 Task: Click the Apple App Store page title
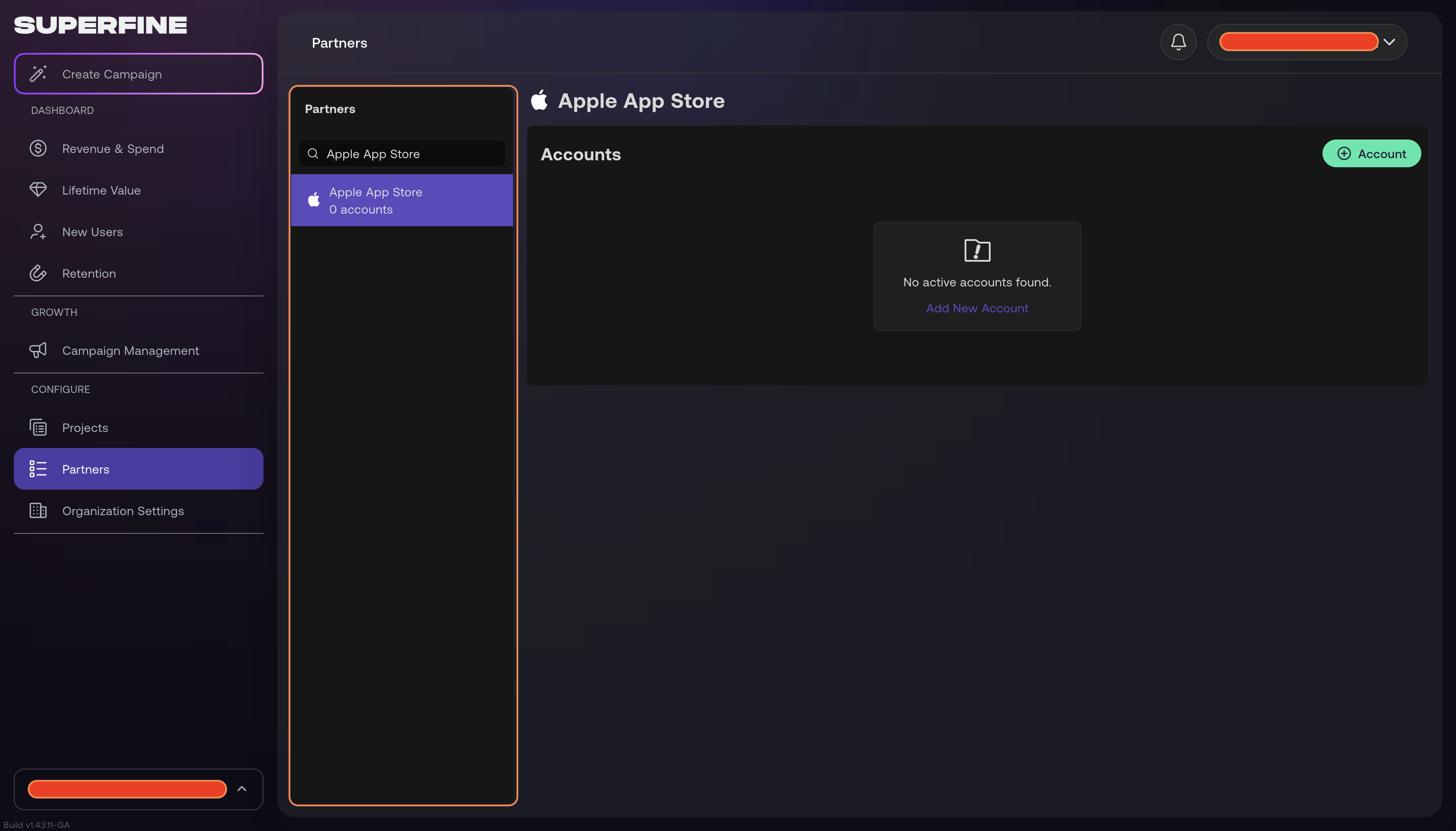coord(641,101)
